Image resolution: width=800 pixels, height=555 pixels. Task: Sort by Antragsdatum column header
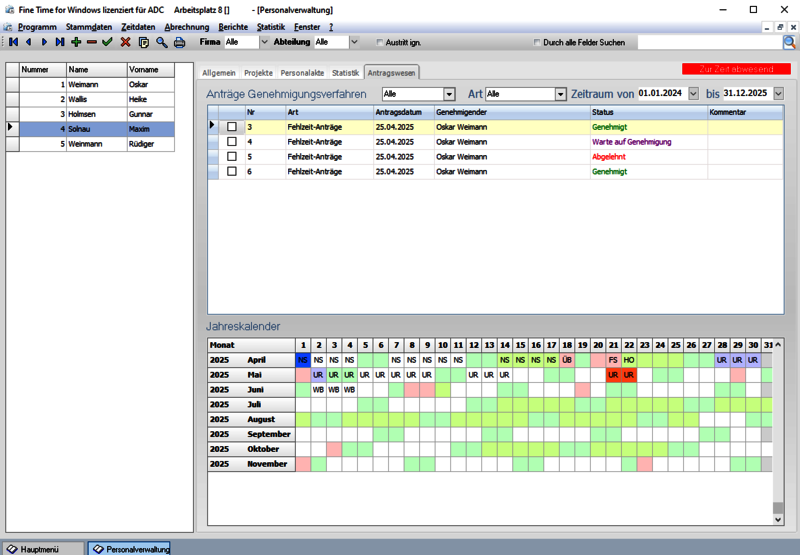click(403, 112)
